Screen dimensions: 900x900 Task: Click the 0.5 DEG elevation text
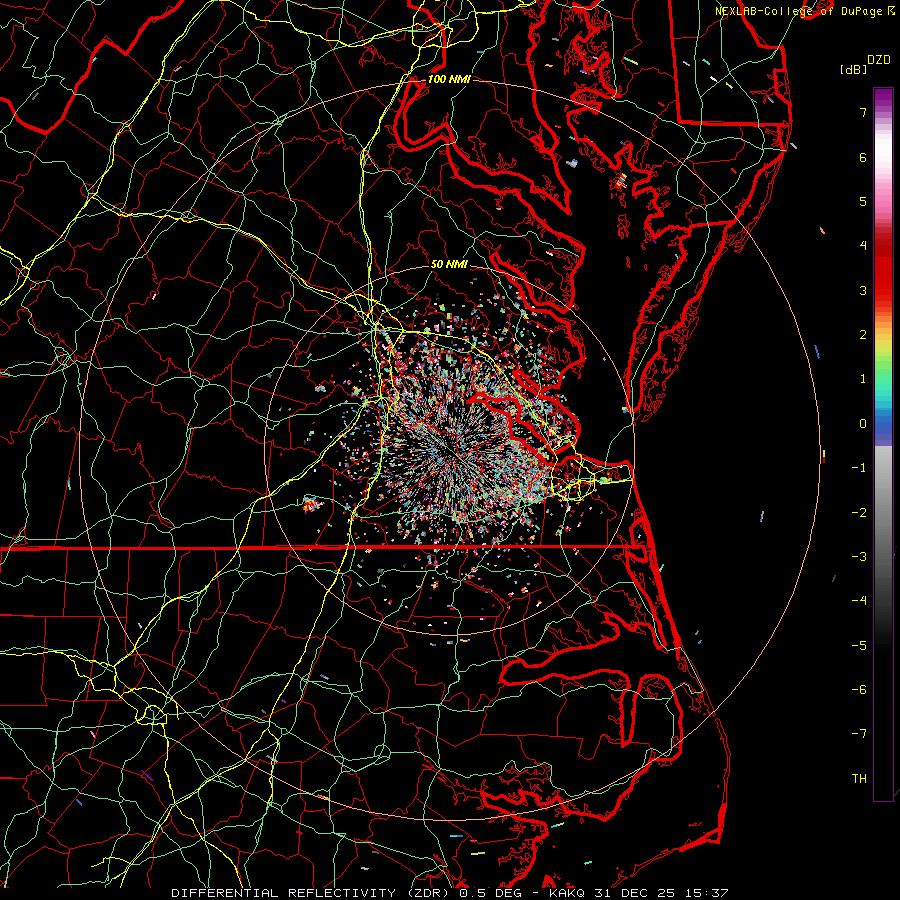tap(490, 893)
